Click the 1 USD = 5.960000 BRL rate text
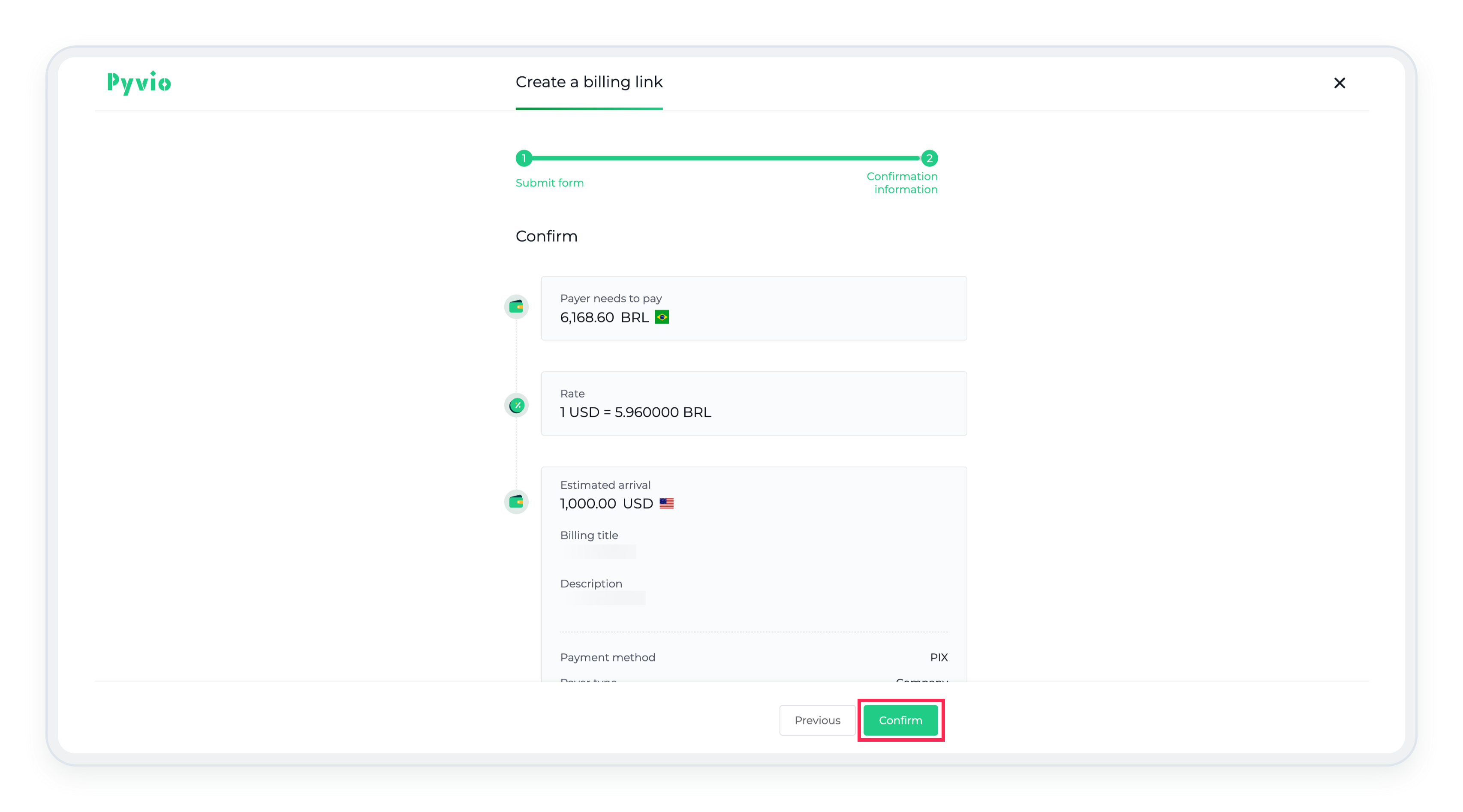Viewport: 1463px width, 812px height. [x=635, y=412]
